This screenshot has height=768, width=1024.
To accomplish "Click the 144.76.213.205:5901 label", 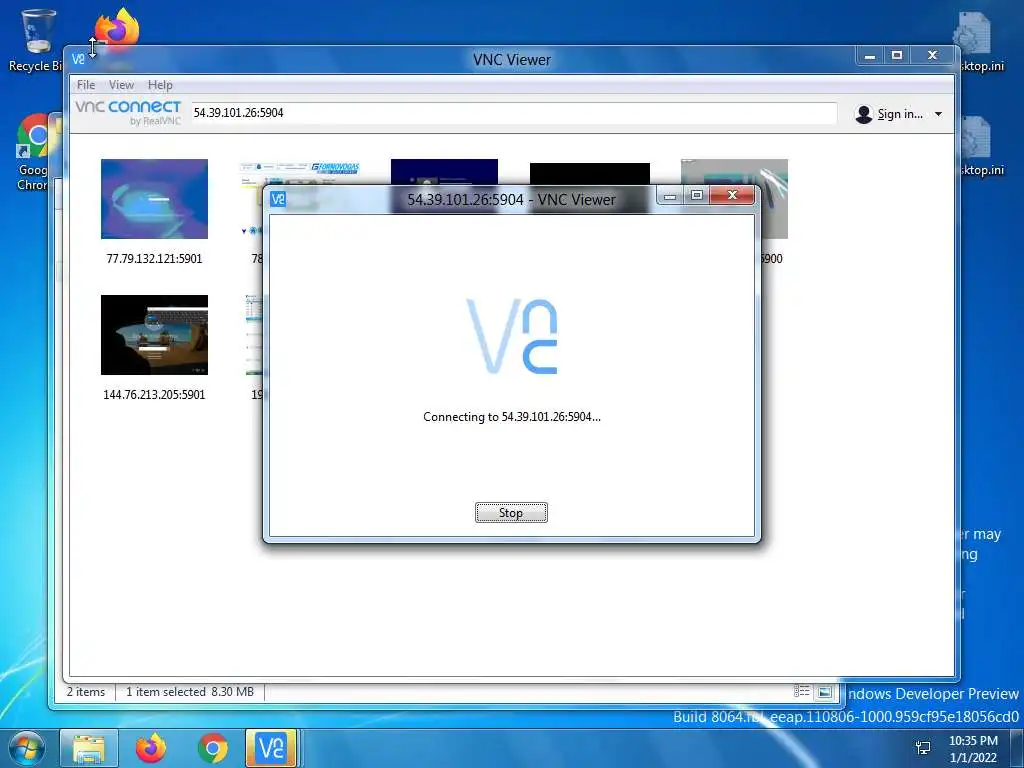I will pyautogui.click(x=154, y=394).
